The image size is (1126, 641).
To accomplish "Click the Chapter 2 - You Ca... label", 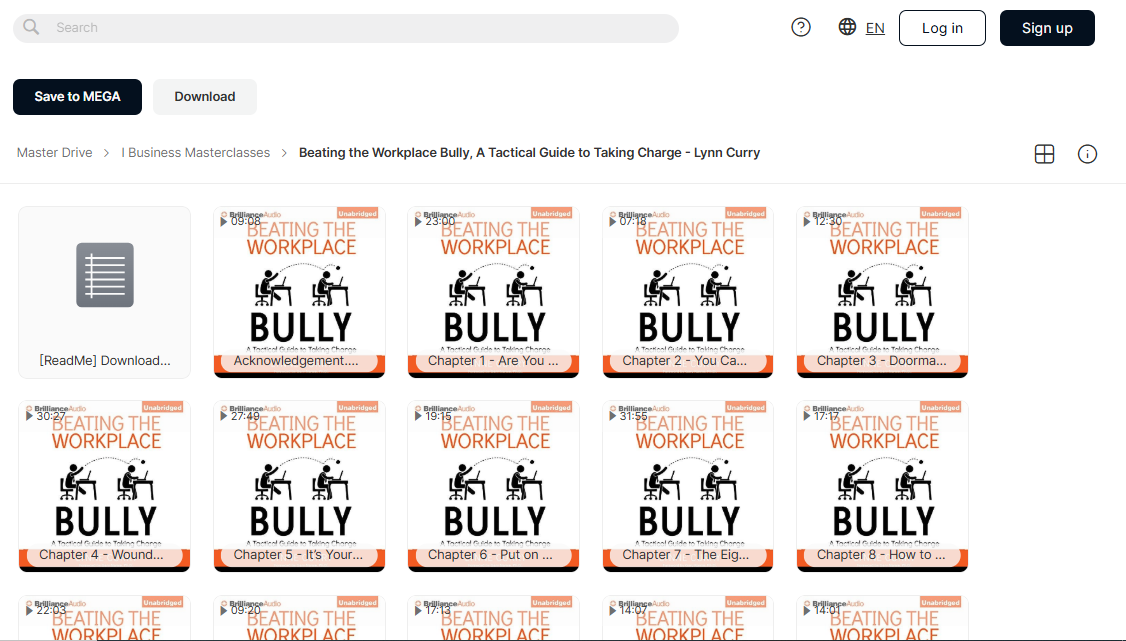I will (x=685, y=360).
